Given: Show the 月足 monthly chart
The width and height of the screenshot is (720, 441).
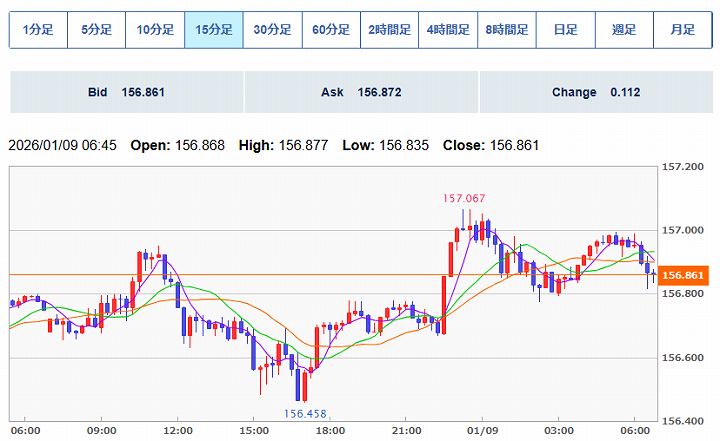Looking at the screenshot, I should pyautogui.click(x=682, y=30).
